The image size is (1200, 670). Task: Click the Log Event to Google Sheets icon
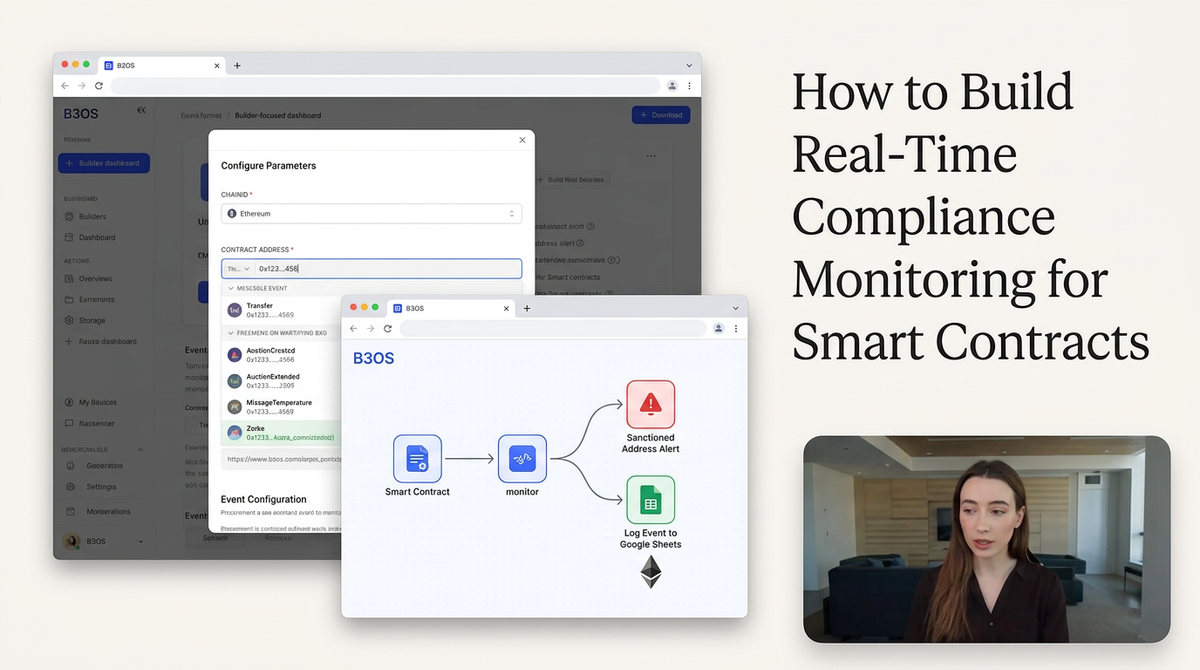651,500
